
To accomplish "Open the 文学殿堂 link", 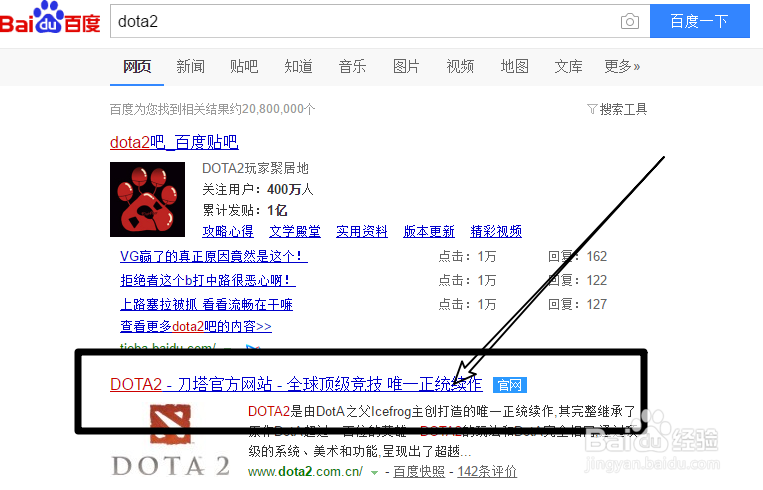I will click(295, 231).
